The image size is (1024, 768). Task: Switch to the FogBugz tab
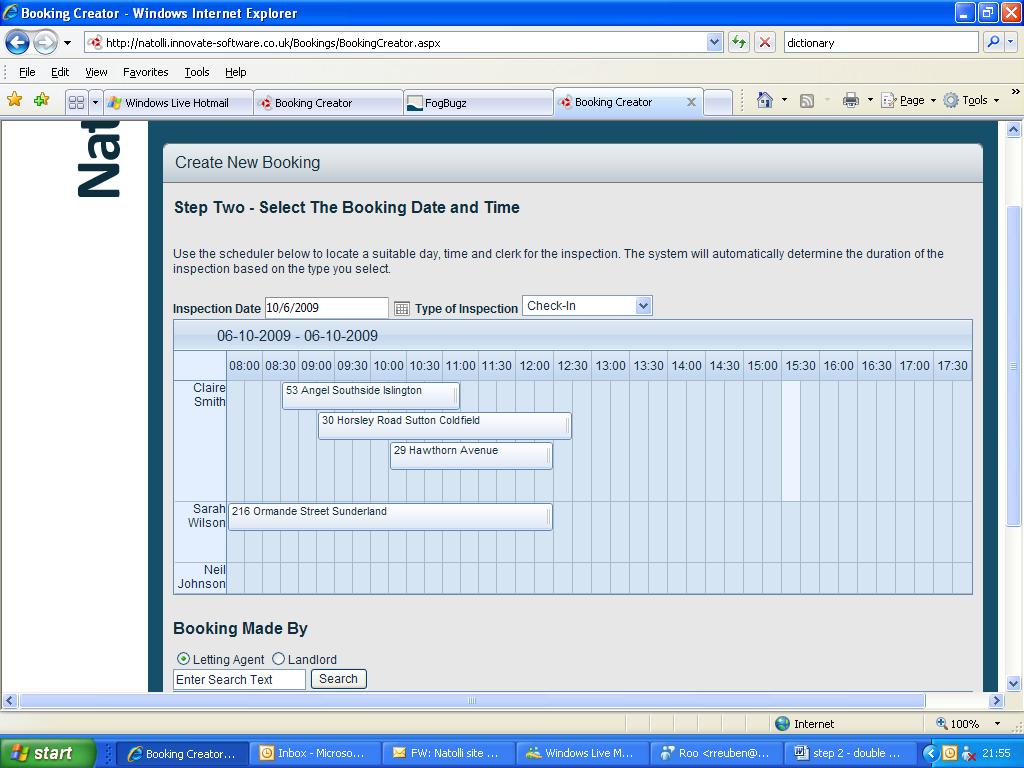pos(478,103)
